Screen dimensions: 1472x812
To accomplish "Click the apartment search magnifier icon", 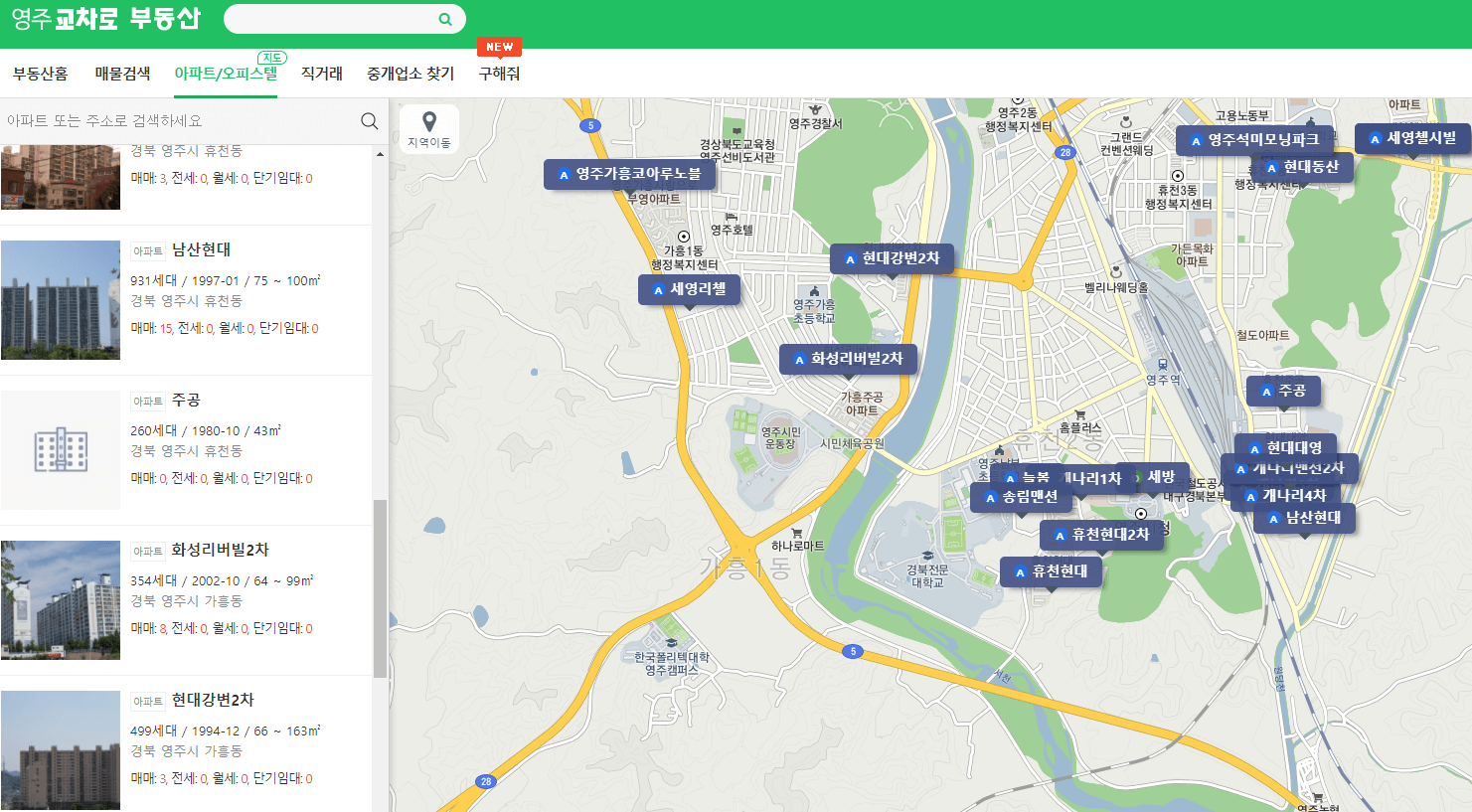I will pos(369,121).
